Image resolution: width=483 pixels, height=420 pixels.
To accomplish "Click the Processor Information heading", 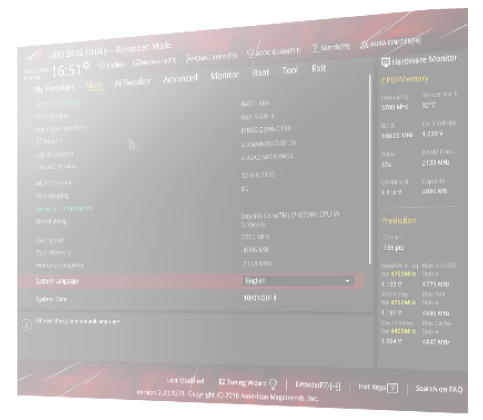I will coord(64,208).
